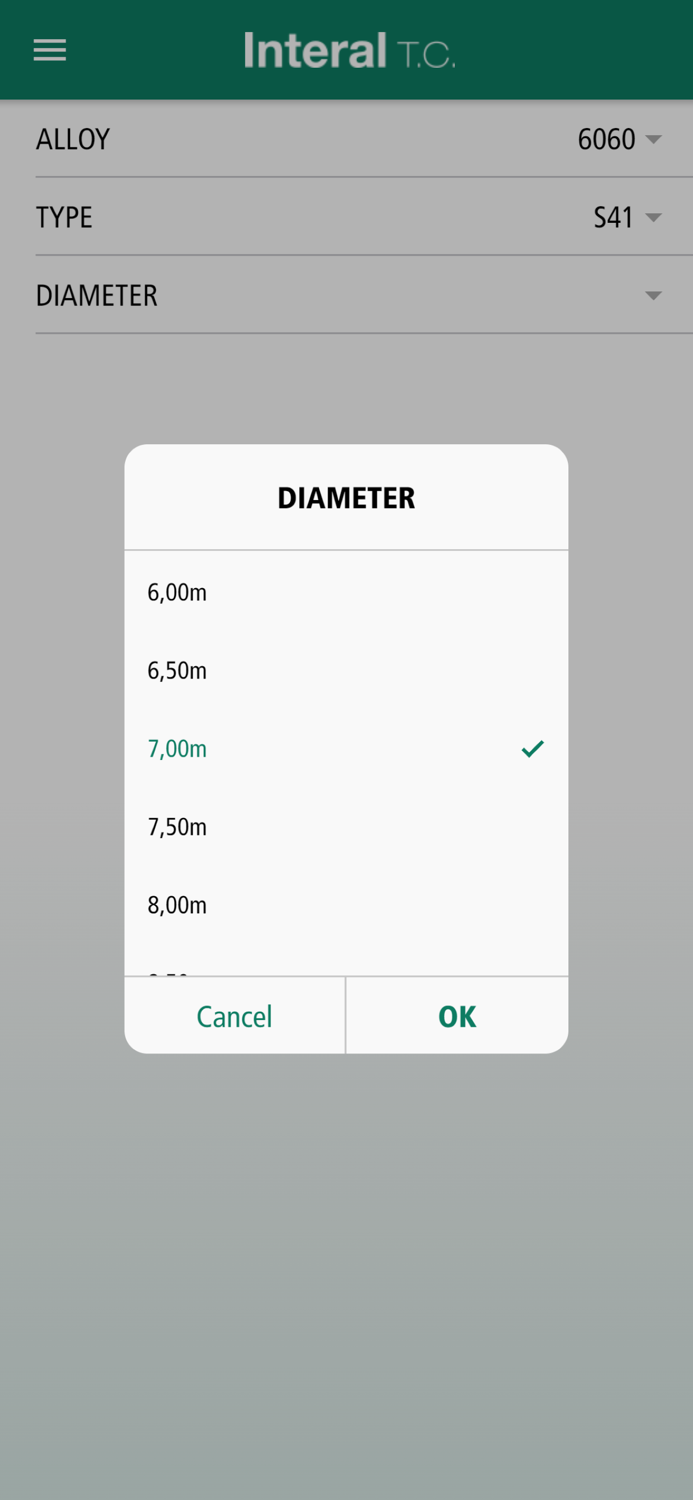
Task: Tap the ALLOY field label
Action: coord(73,139)
